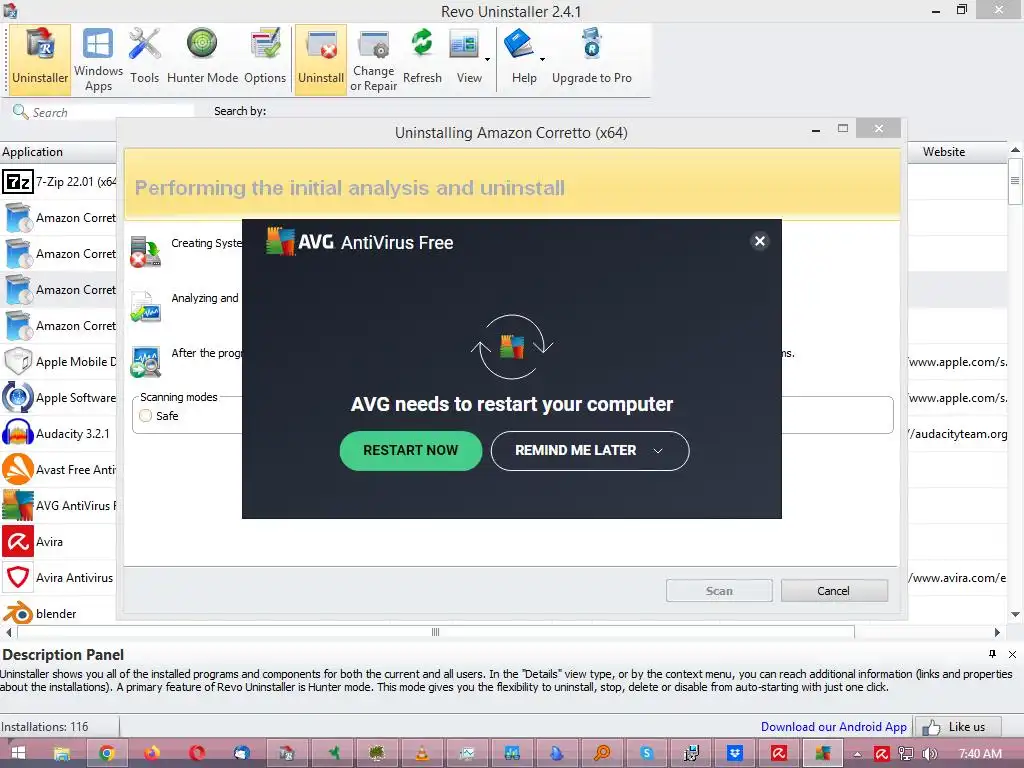This screenshot has height=768, width=1024.
Task: Select blender in the program list
Action: click(x=59, y=613)
